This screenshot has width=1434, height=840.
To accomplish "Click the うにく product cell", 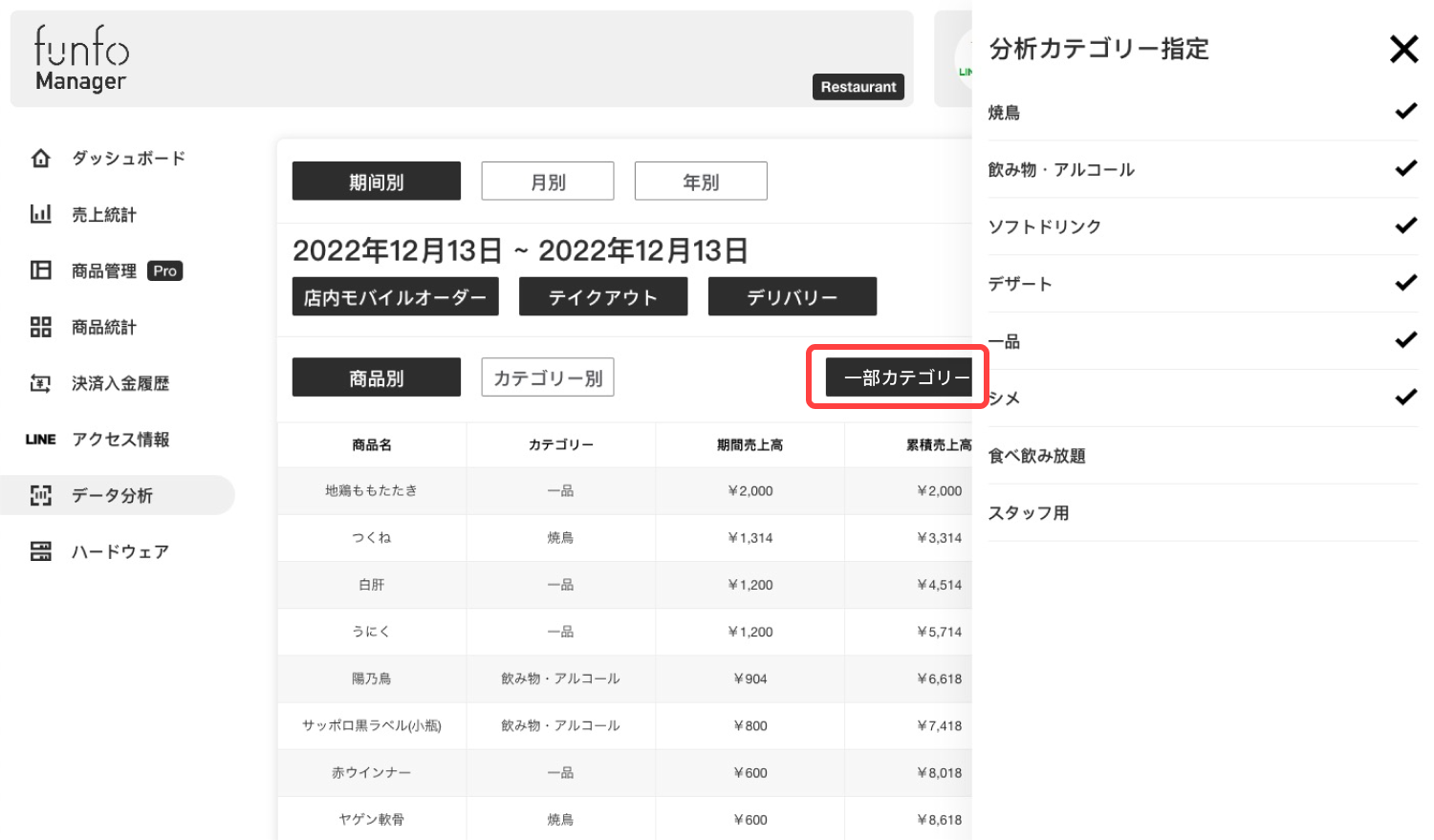I will 372,632.
